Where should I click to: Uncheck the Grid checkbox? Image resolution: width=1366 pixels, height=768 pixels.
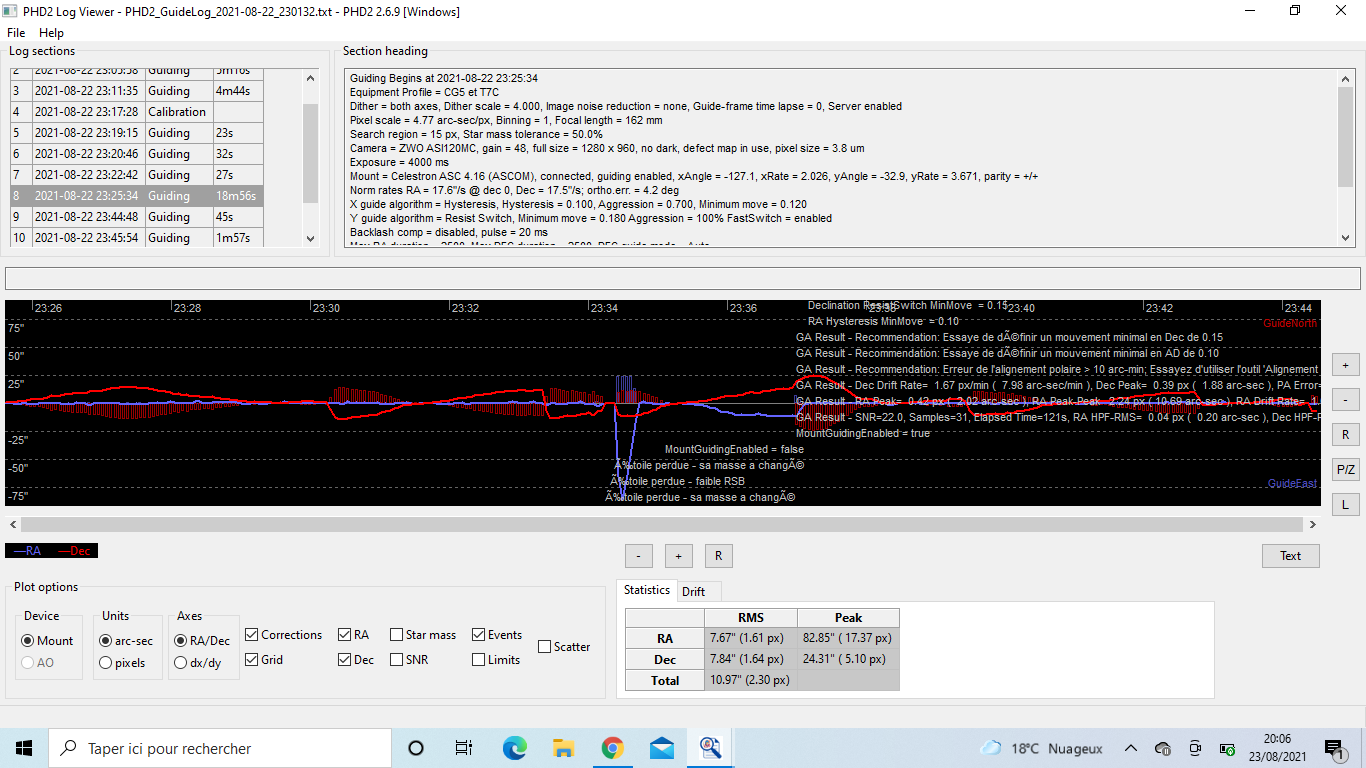tap(264, 660)
